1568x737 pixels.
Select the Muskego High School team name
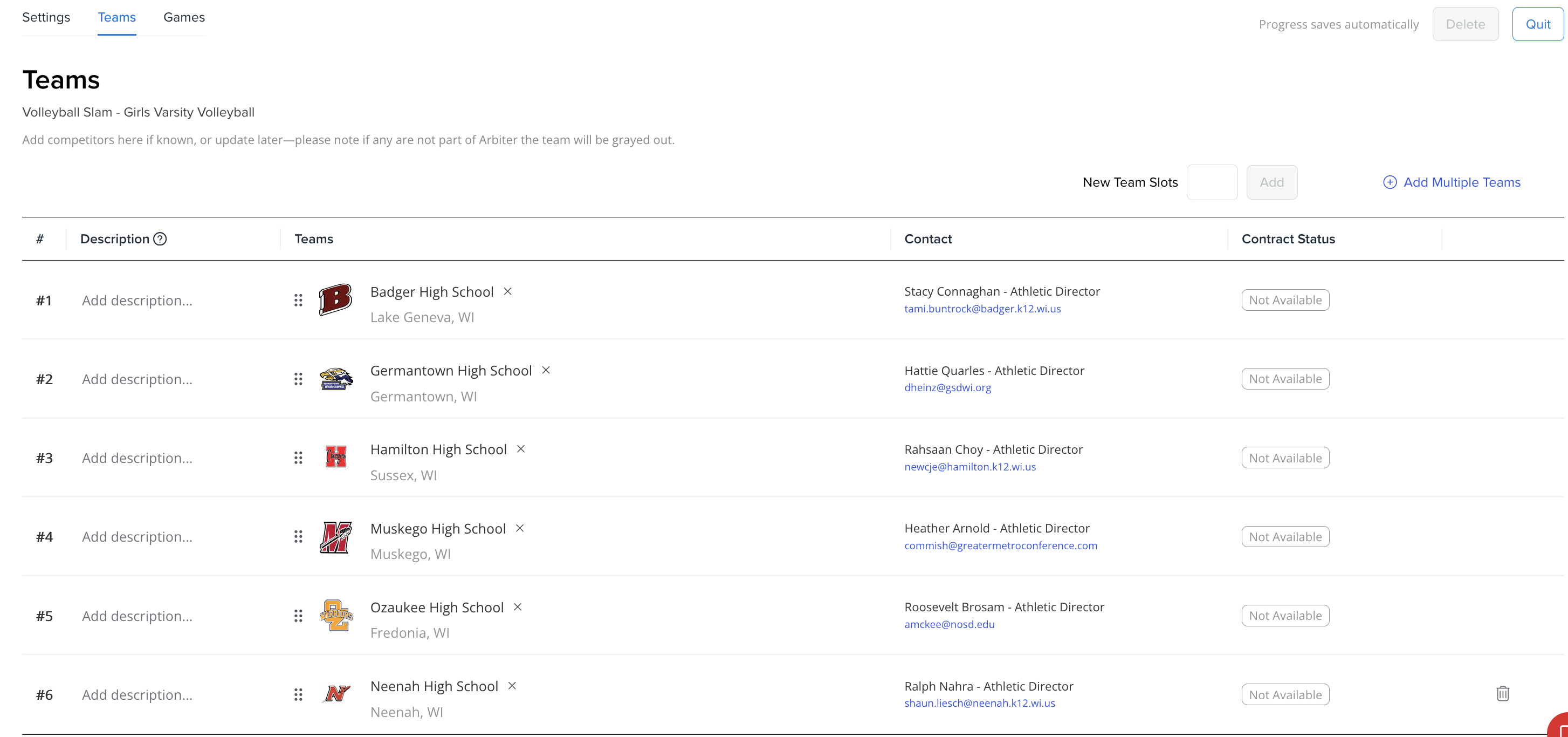point(438,529)
